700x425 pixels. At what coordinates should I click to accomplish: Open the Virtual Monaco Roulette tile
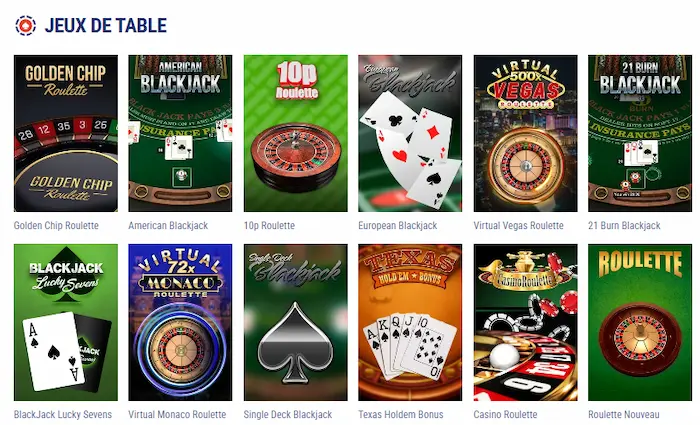[180, 322]
